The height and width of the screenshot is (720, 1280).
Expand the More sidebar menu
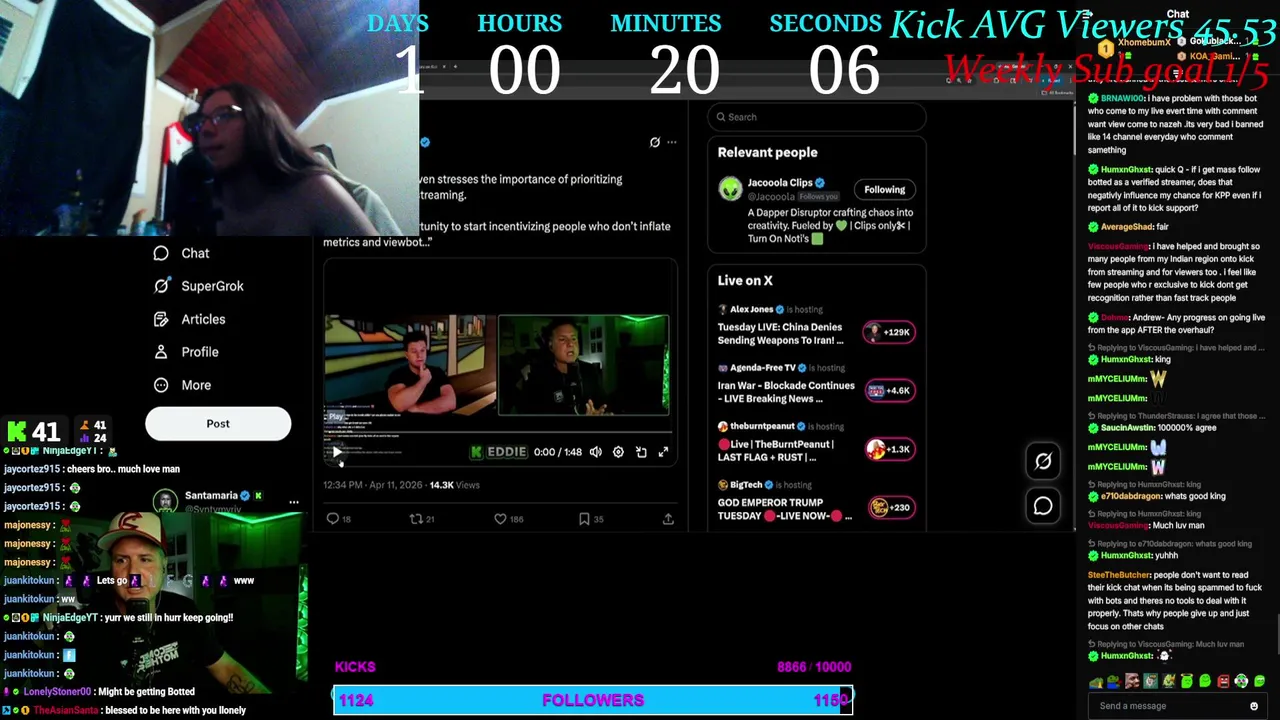(196, 385)
